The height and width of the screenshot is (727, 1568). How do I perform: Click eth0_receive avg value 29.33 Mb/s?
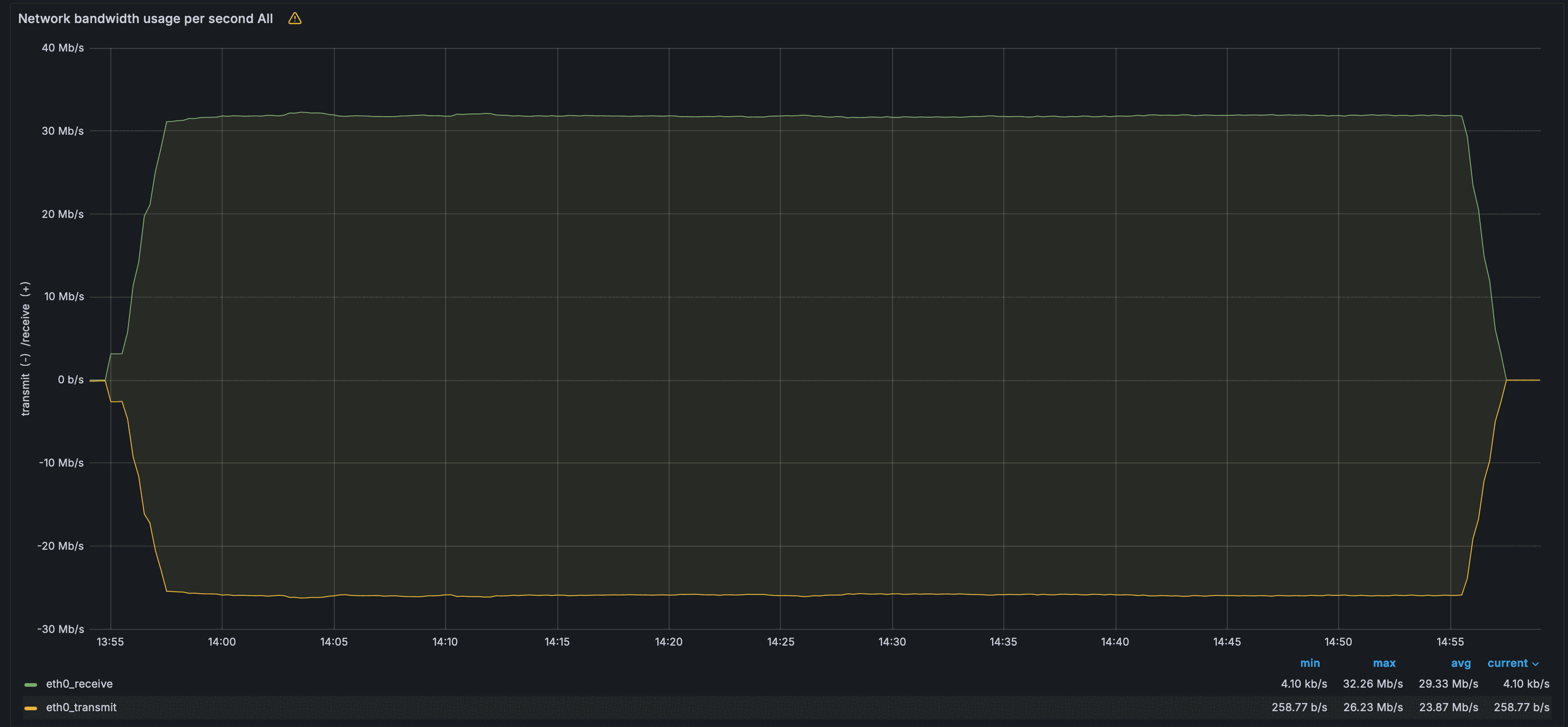pos(1448,684)
